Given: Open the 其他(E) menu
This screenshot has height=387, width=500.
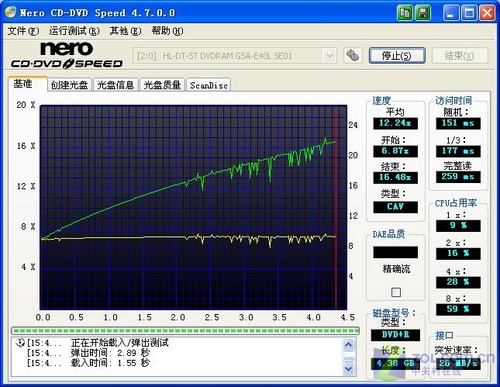Looking at the screenshot, I should 125,31.
